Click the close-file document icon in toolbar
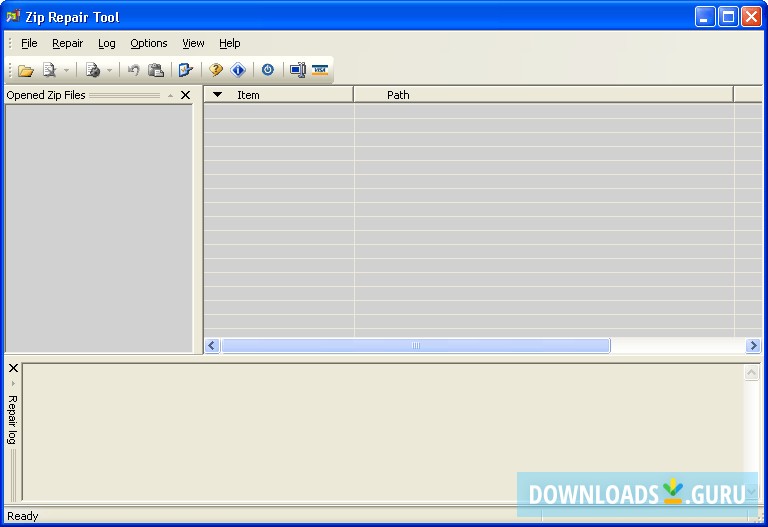 49,70
